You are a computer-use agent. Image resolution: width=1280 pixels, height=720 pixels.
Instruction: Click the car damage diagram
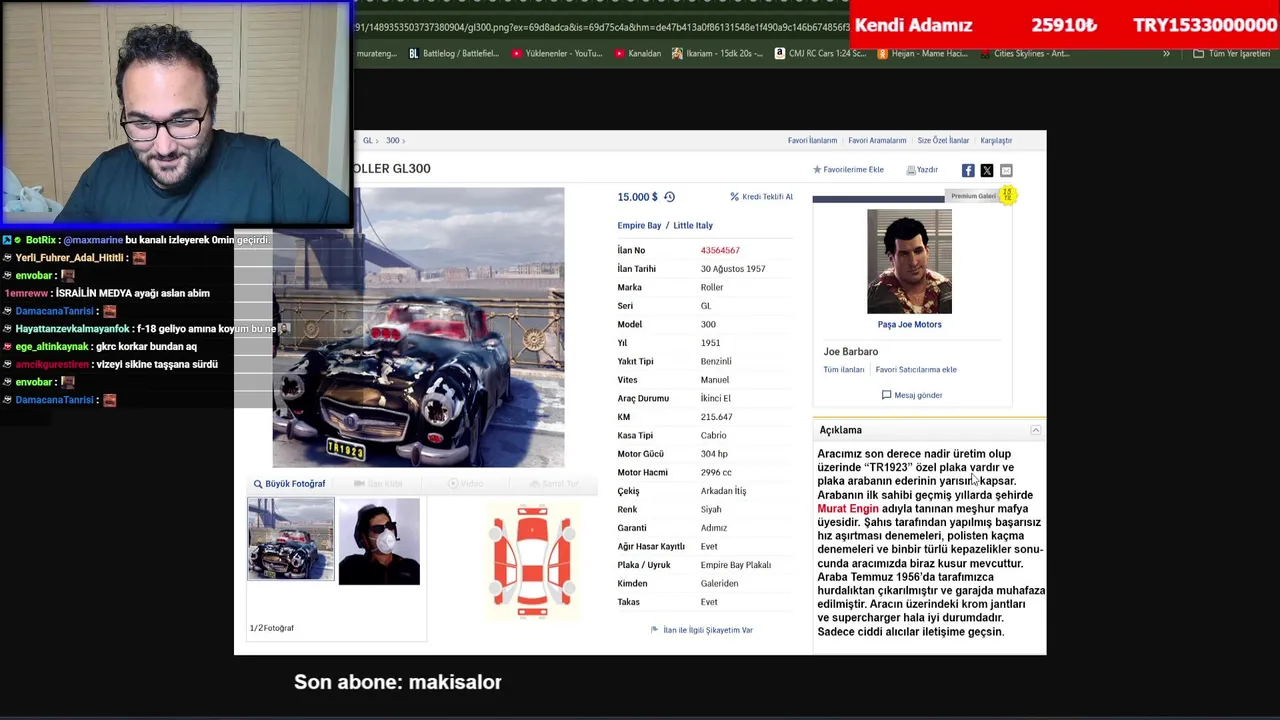tap(532, 560)
